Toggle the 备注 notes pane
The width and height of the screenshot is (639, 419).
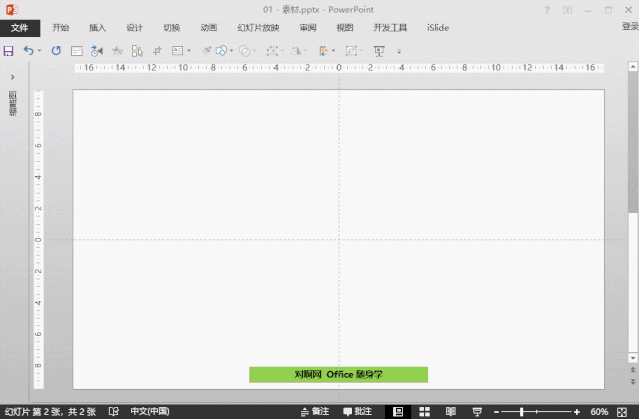[x=315, y=411]
